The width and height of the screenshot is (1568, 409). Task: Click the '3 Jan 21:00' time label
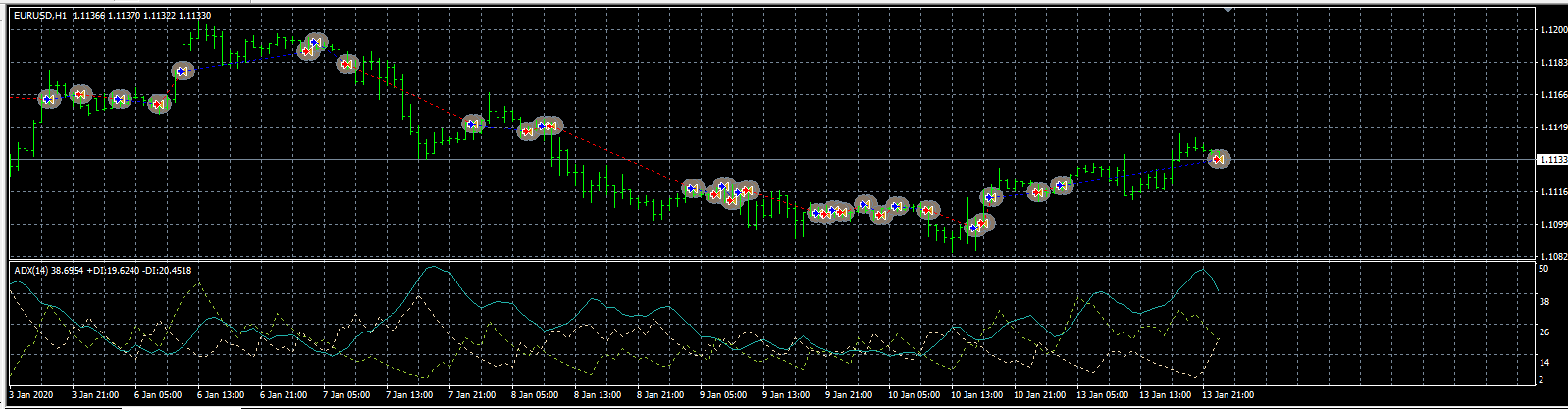(x=95, y=395)
